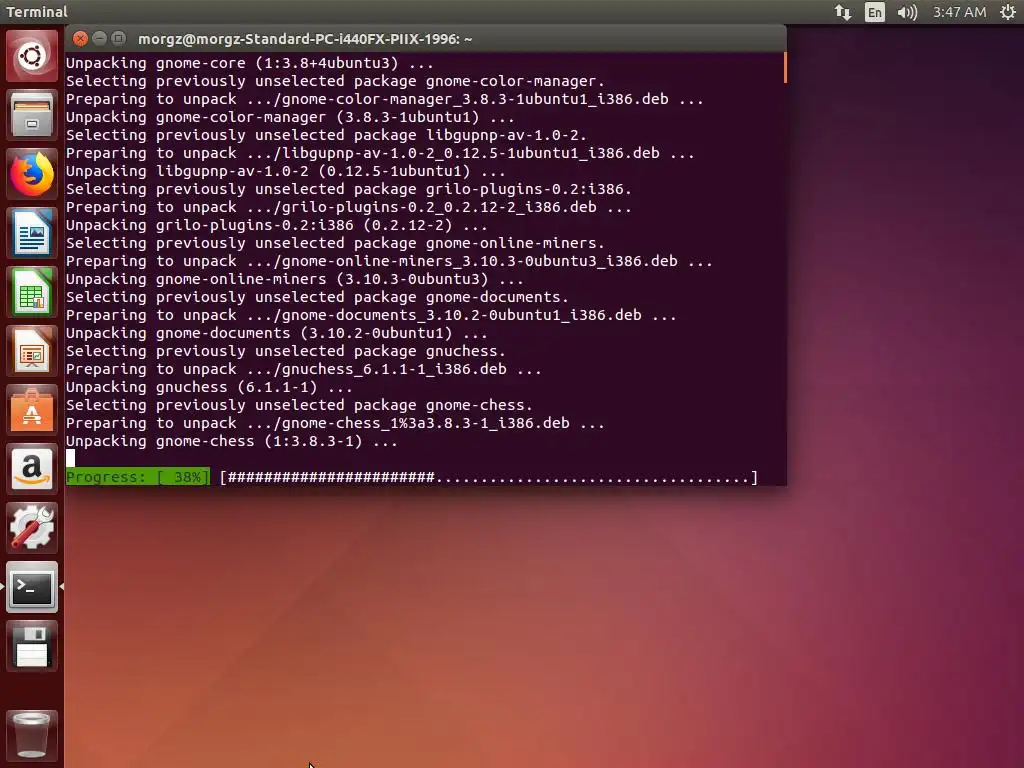Open Ubuntu Software Center icon
1024x768 pixels.
coord(32,410)
